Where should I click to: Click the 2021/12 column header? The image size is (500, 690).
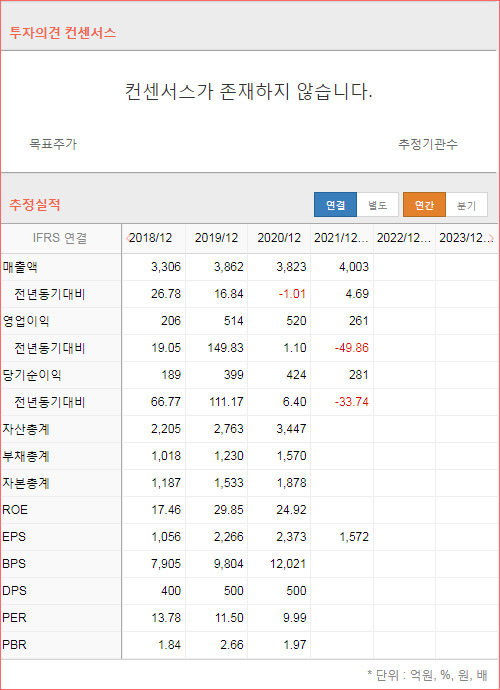coord(341,238)
